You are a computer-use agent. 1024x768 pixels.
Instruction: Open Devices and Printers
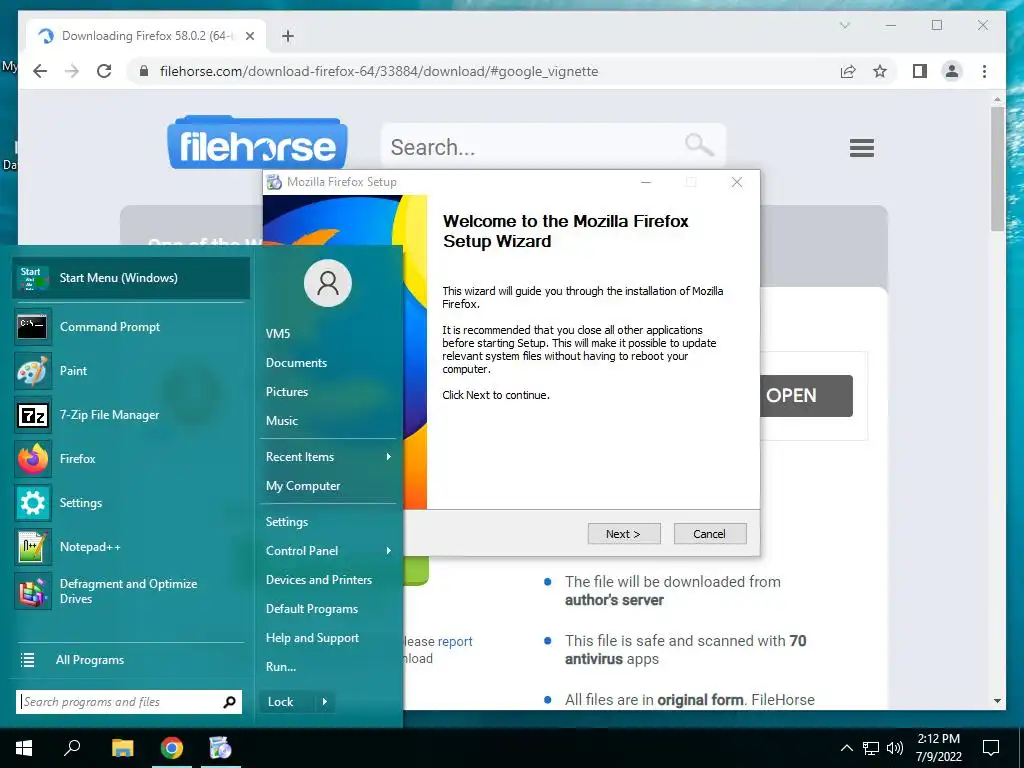(319, 580)
